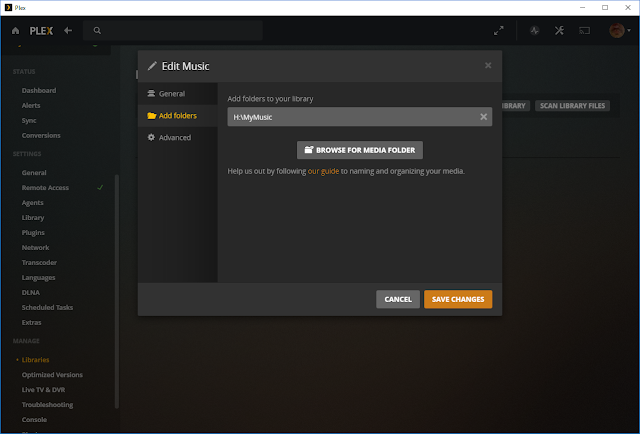Open Network settings

coord(35,248)
